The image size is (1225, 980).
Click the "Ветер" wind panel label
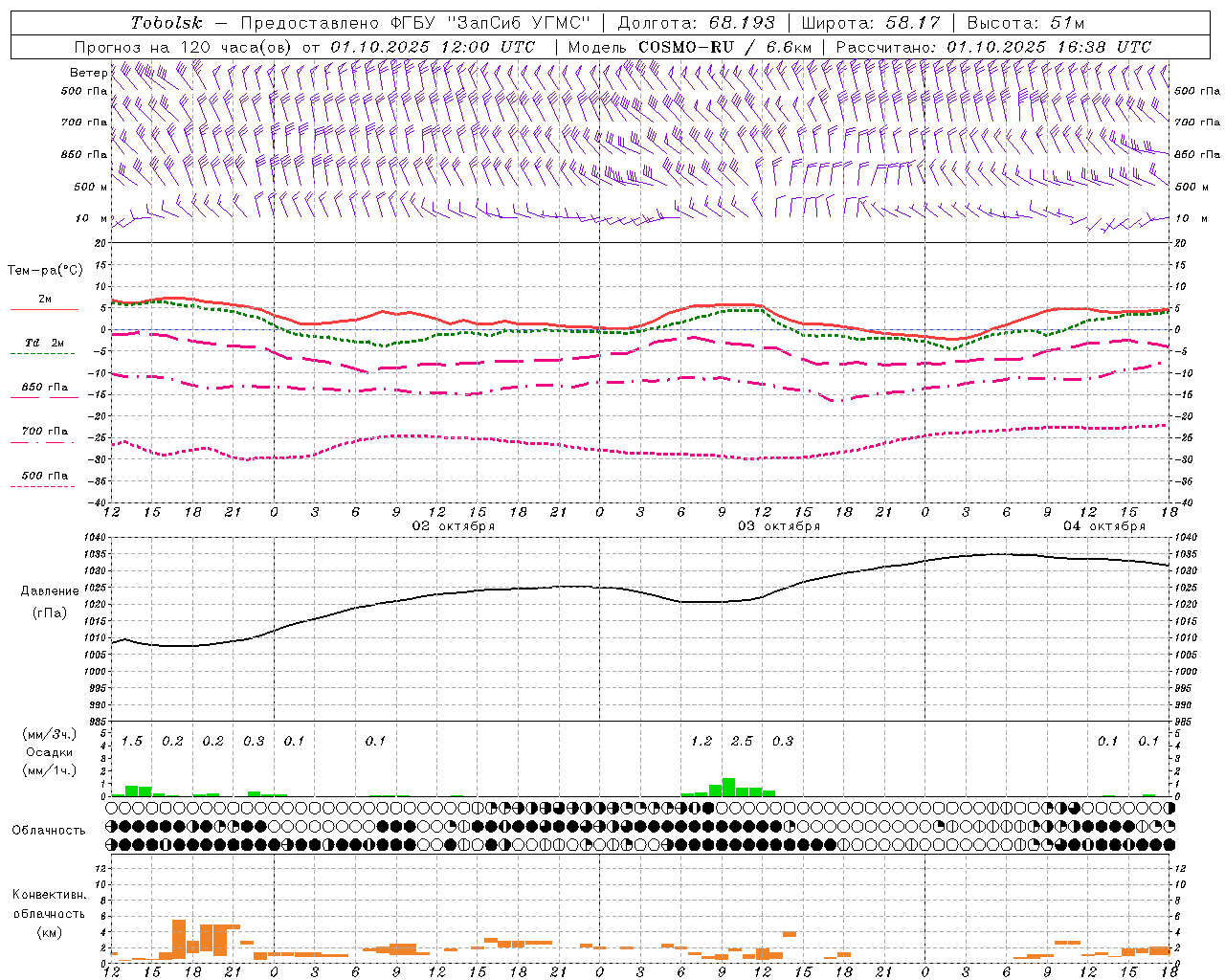pos(89,73)
